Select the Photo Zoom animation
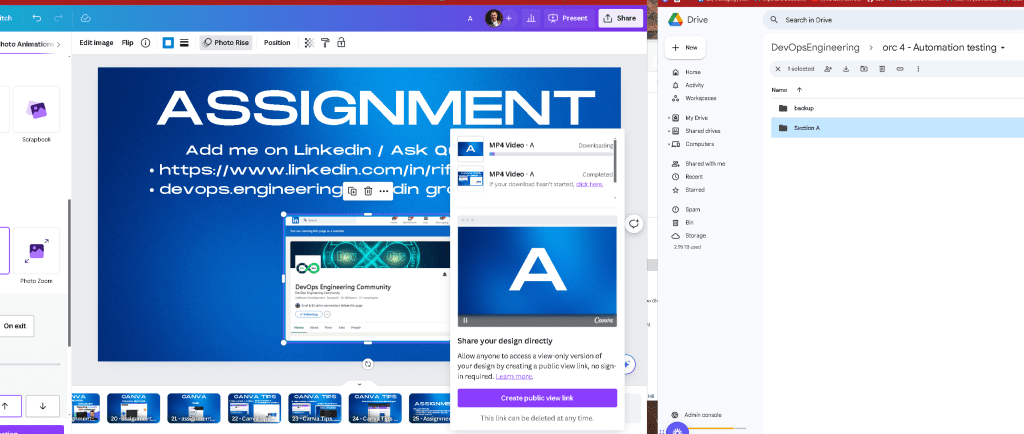This screenshot has width=1024, height=434. pyautogui.click(x=36, y=251)
